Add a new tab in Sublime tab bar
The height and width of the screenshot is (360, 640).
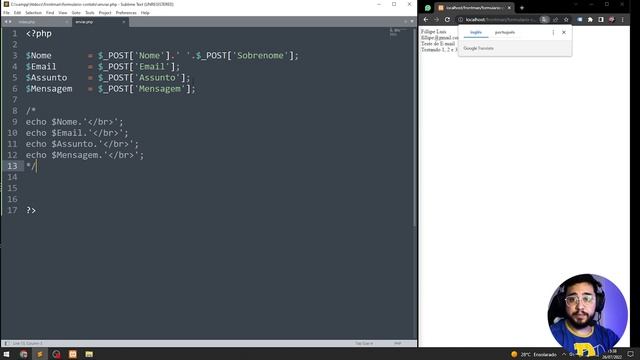[405, 22]
